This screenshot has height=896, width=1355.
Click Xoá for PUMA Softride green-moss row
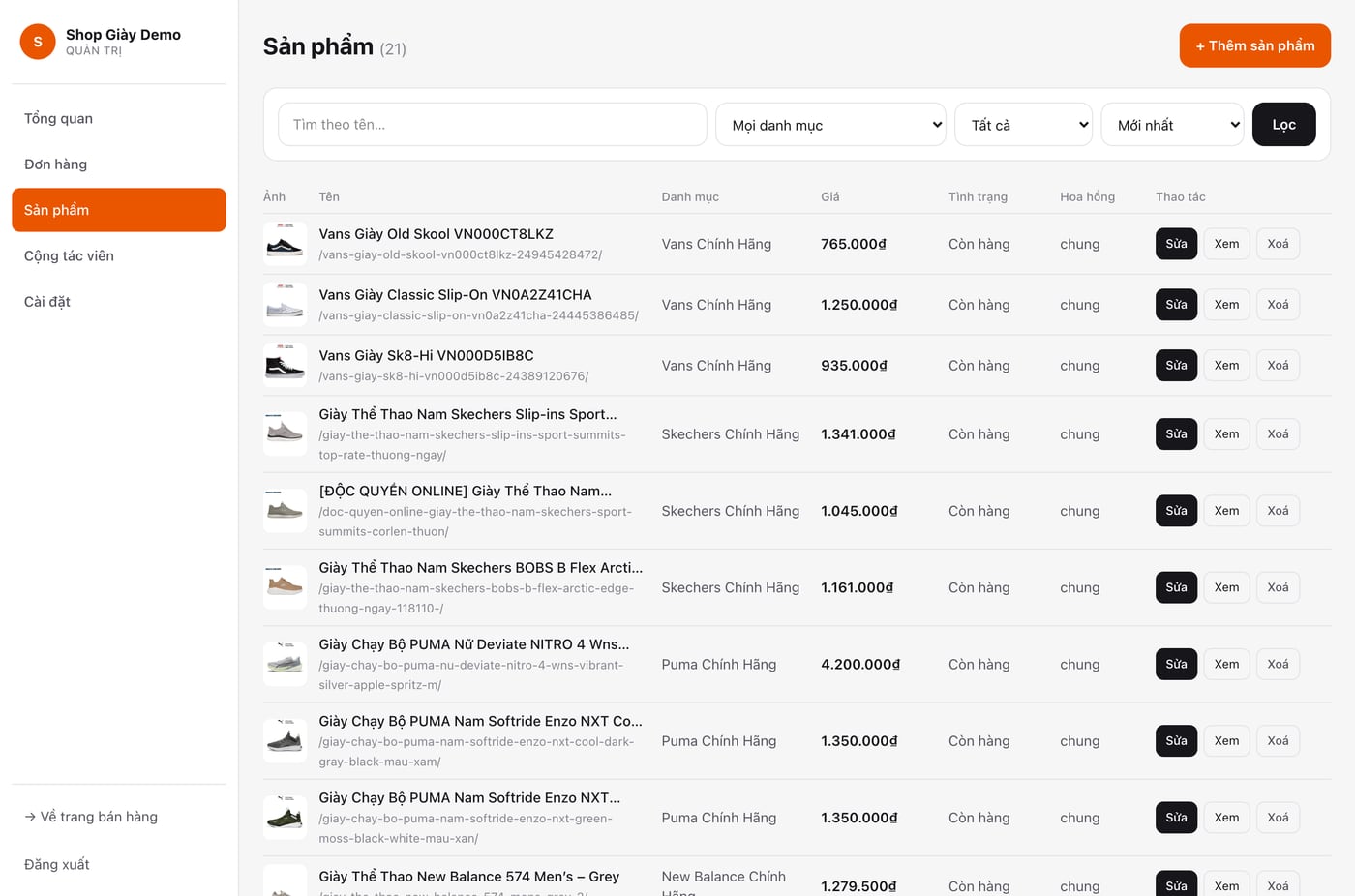1278,818
